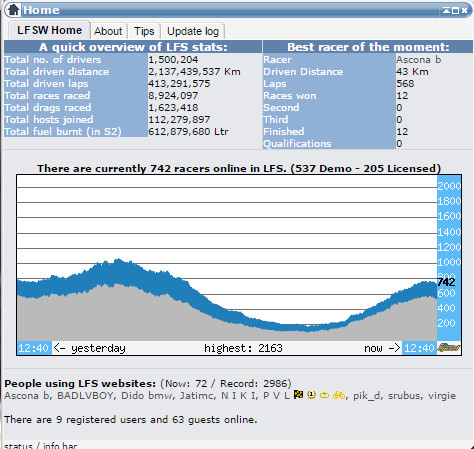Switch to the LFSW Home tab
The image size is (474, 449).
point(49,30)
